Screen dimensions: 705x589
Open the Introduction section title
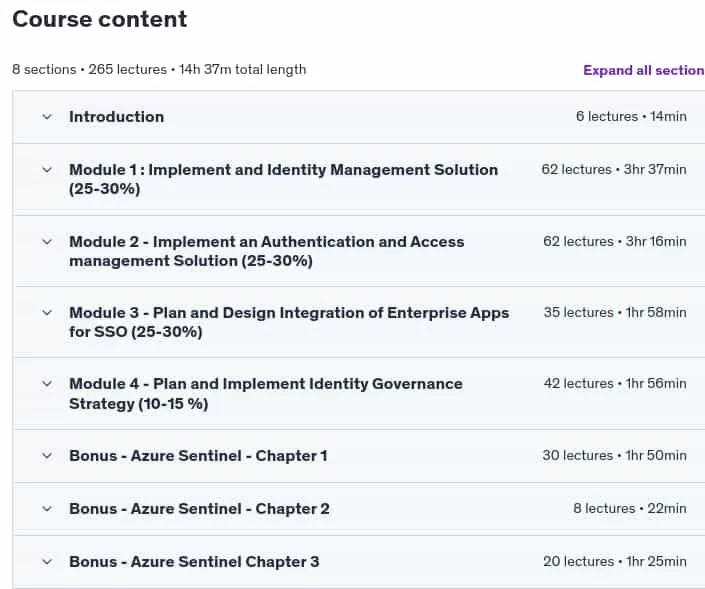(x=116, y=117)
